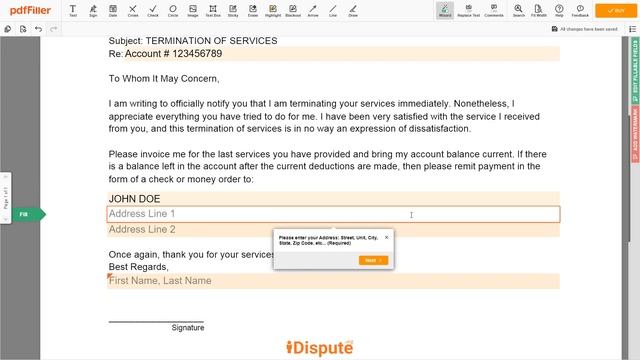This screenshot has height=360, width=640.
Task: Select the Text Box tool
Action: tap(213, 11)
